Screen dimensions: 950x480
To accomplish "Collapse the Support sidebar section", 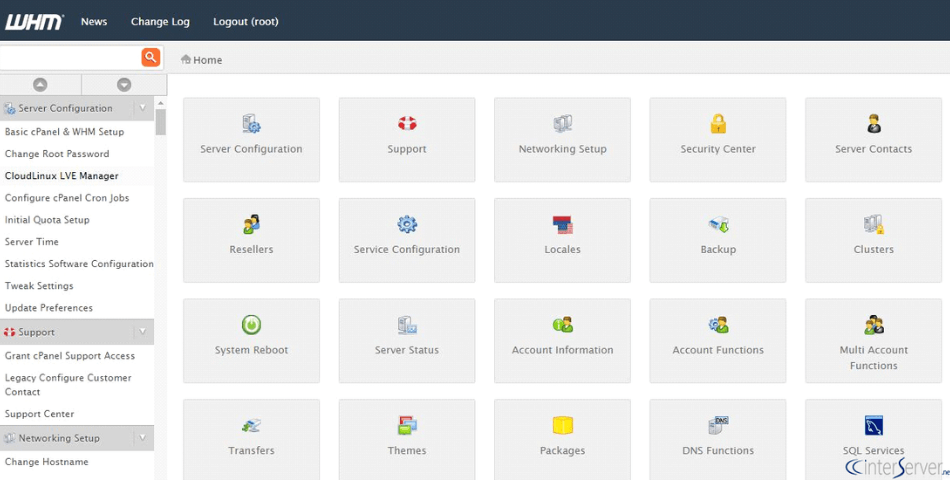I will pyautogui.click(x=142, y=332).
